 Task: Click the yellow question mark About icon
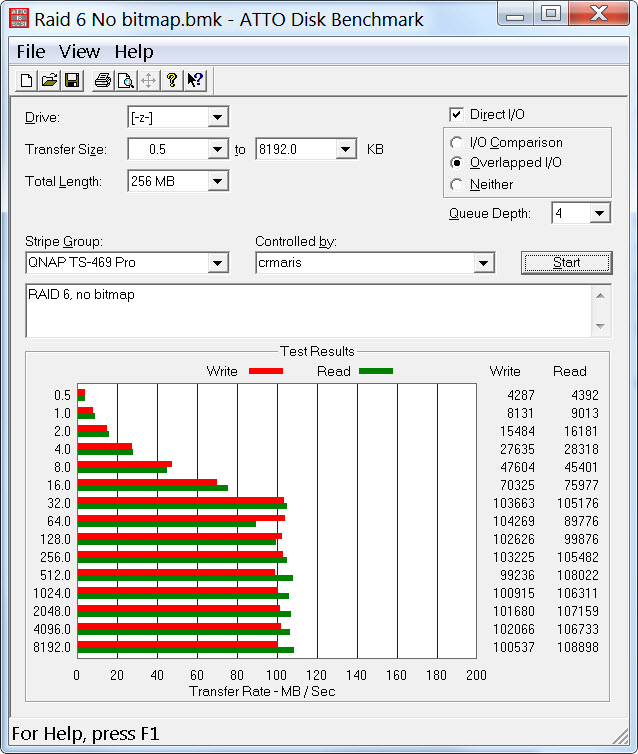[172, 80]
